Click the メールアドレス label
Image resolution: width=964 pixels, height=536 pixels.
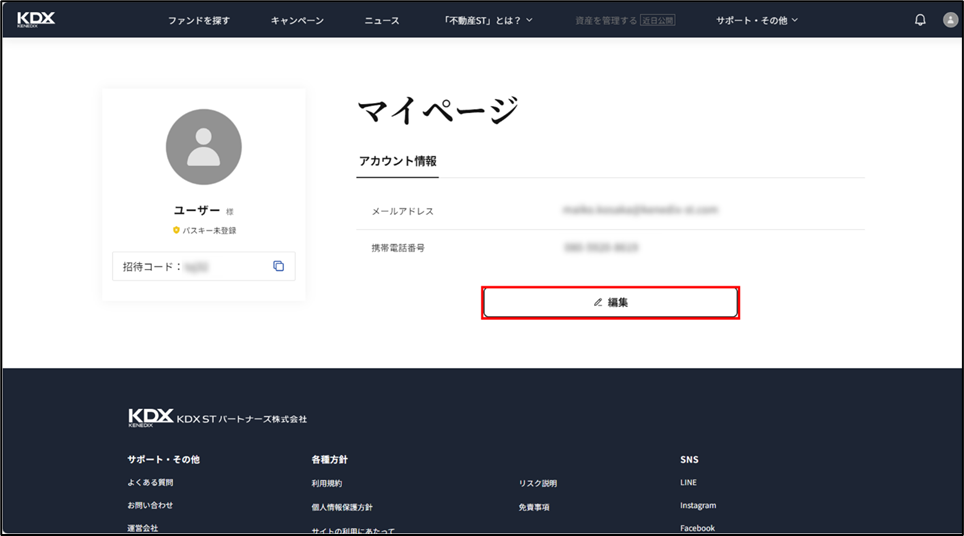click(403, 211)
